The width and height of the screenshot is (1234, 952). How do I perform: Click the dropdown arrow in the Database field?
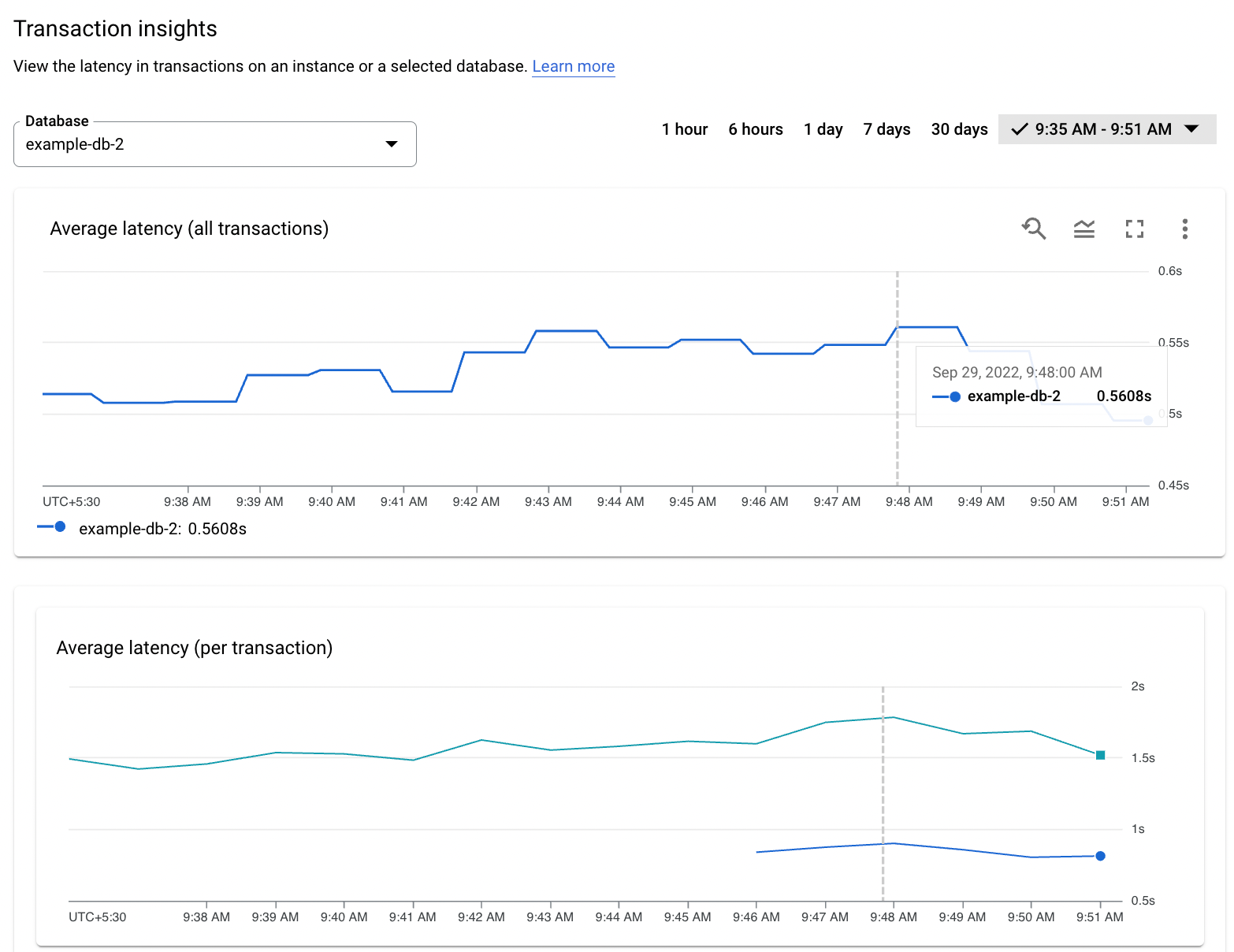(x=392, y=144)
